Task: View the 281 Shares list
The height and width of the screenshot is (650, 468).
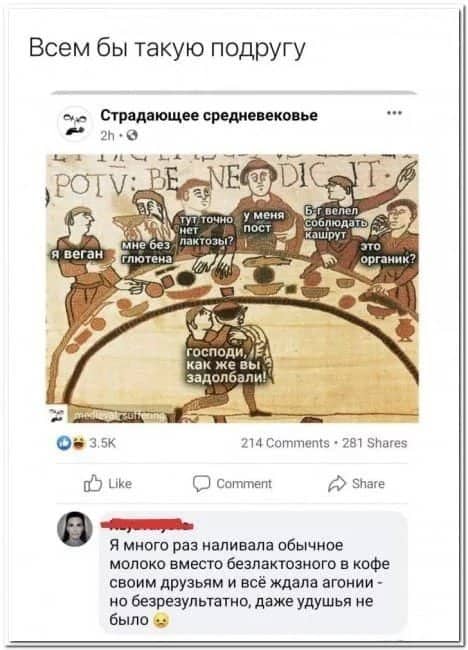Action: tap(375, 443)
